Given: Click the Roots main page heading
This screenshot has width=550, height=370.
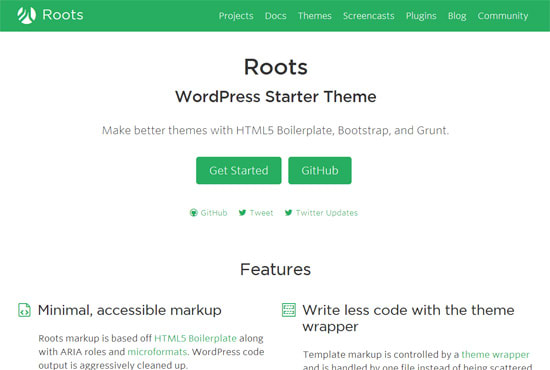Looking at the screenshot, I should pos(276,67).
